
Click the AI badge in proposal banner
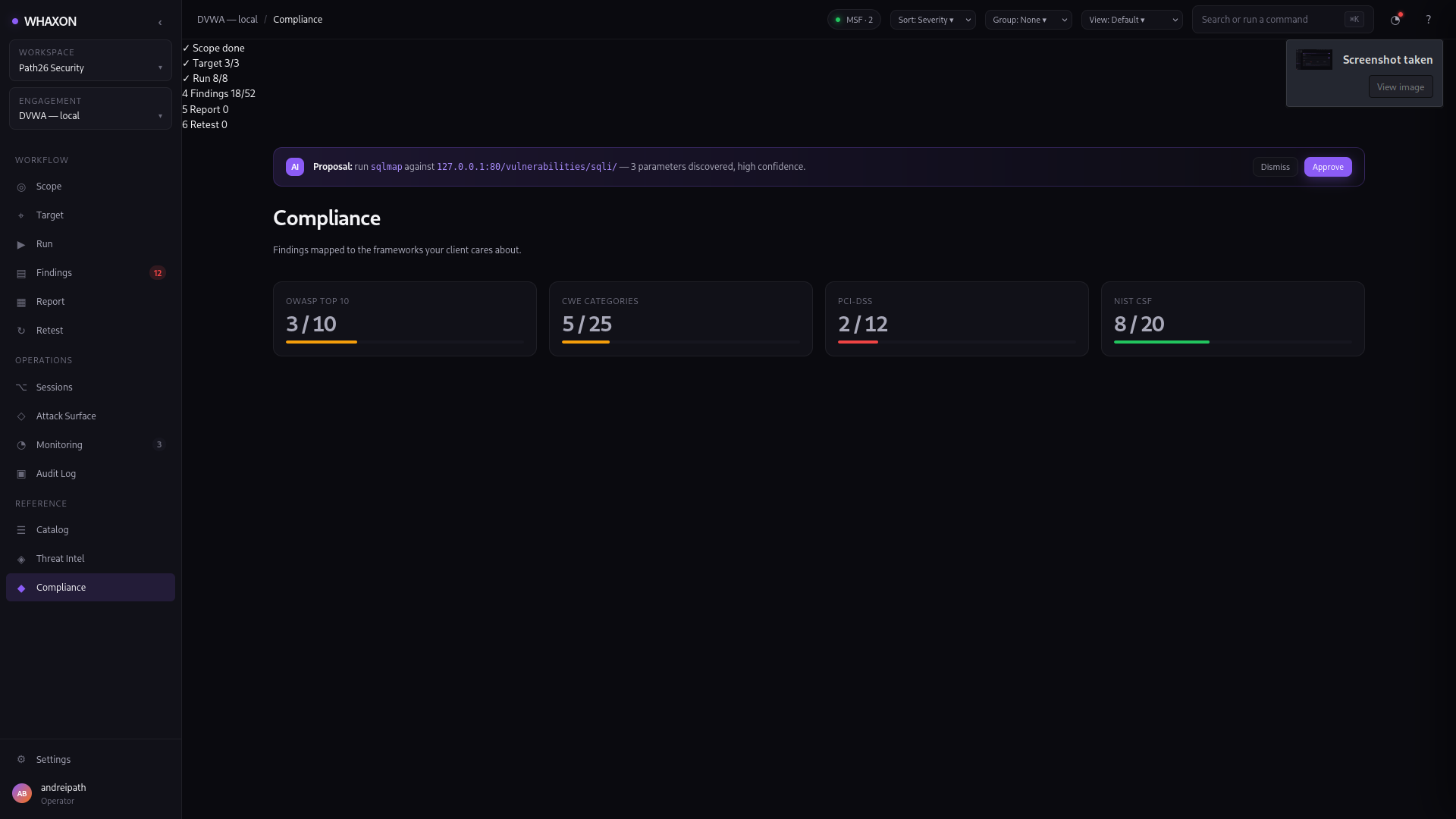(295, 167)
